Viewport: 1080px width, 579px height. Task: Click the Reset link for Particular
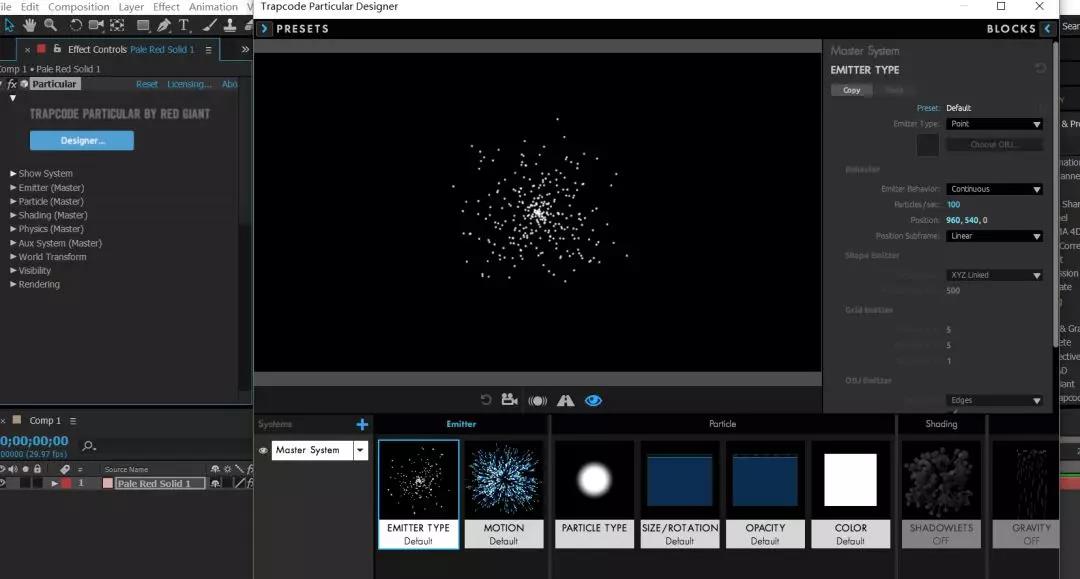pyautogui.click(x=147, y=84)
